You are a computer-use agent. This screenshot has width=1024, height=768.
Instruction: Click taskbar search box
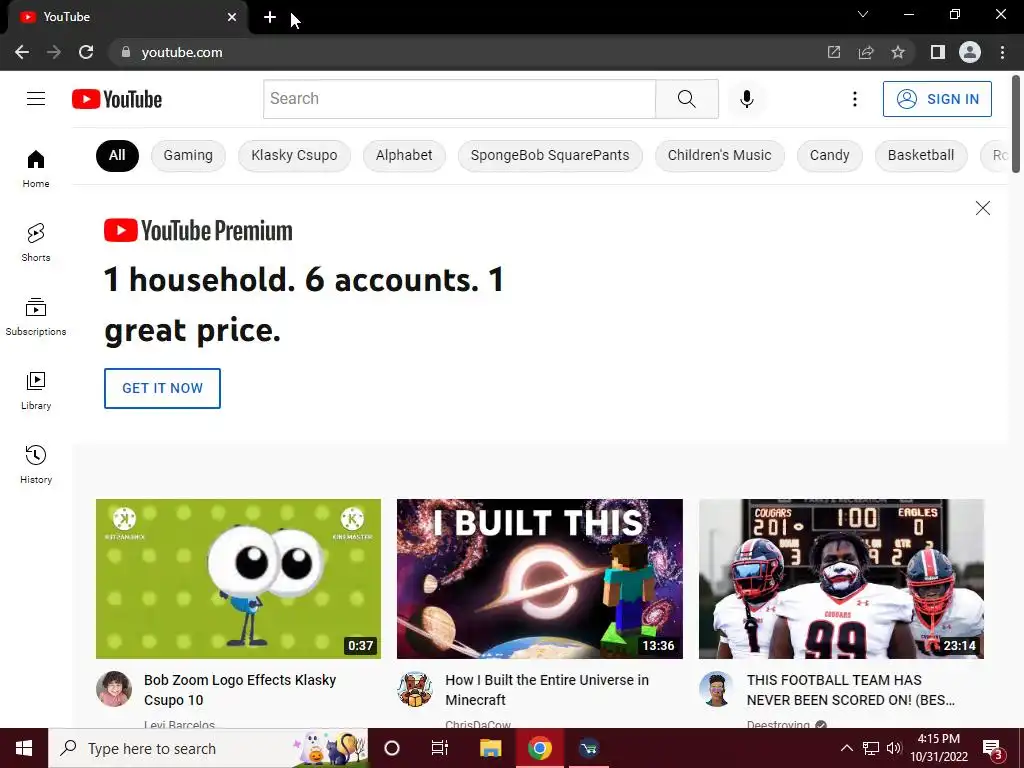208,748
